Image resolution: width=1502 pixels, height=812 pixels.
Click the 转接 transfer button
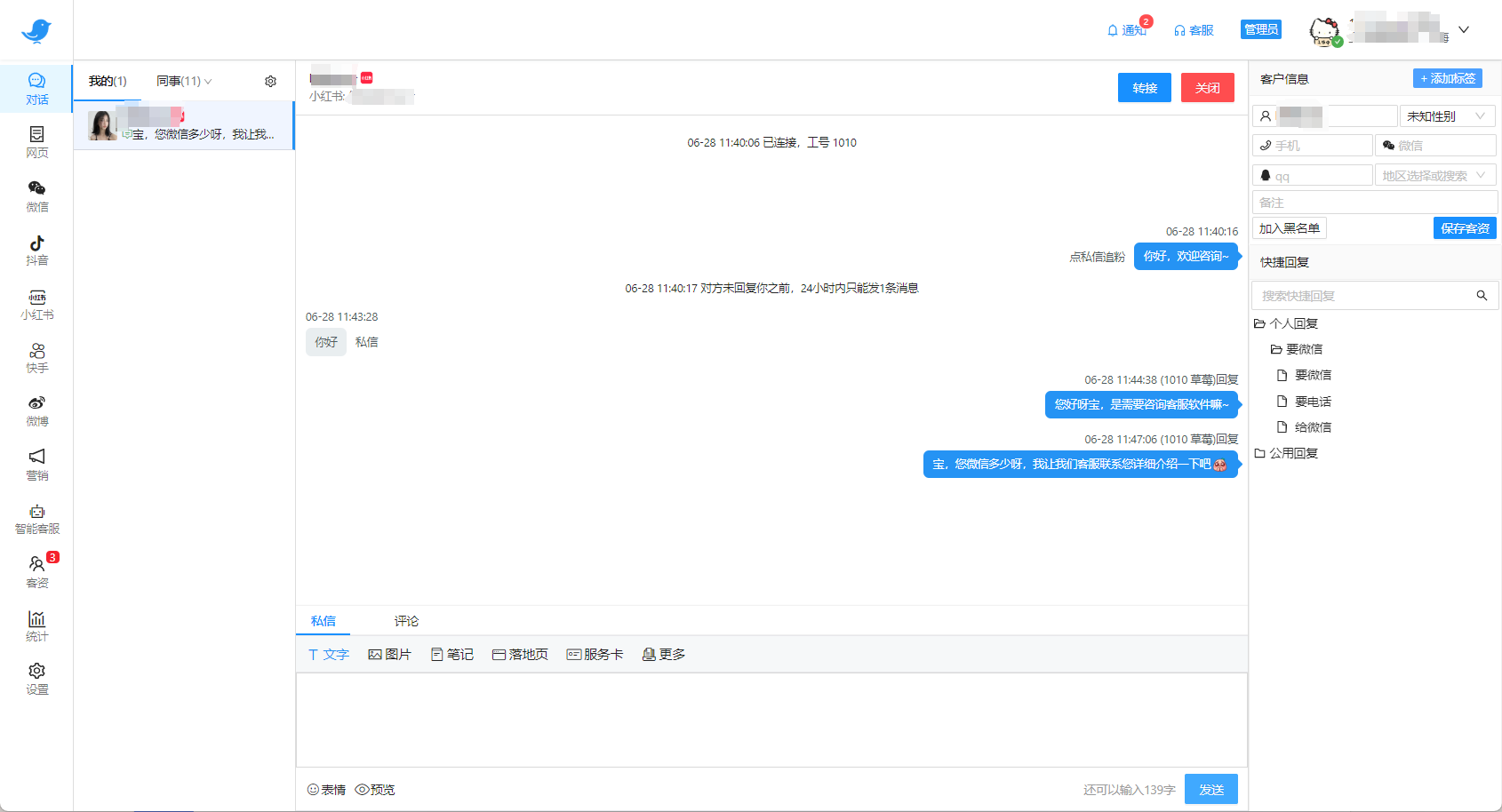1144,87
